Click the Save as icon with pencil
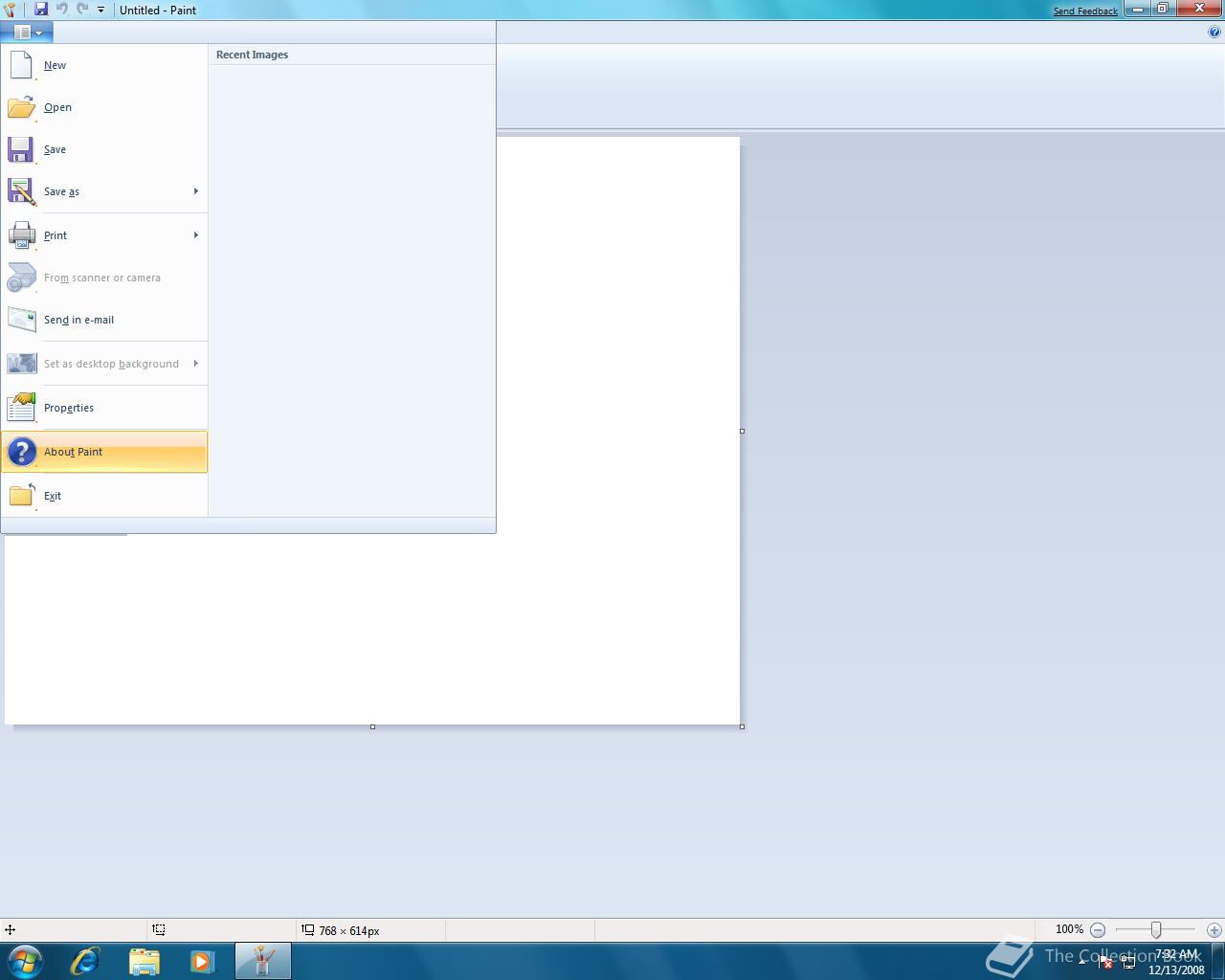1225x980 pixels. click(21, 191)
